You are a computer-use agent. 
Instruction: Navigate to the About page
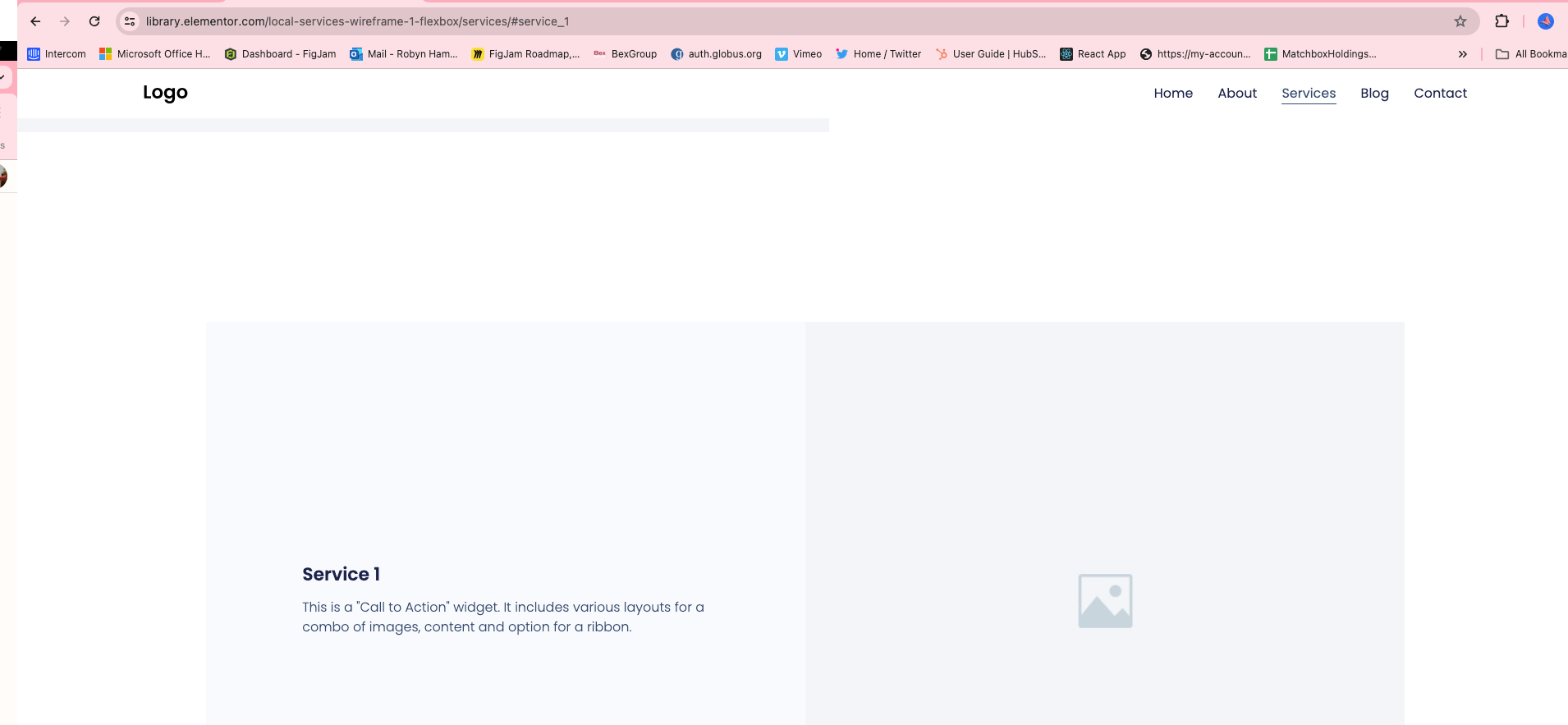click(1236, 94)
